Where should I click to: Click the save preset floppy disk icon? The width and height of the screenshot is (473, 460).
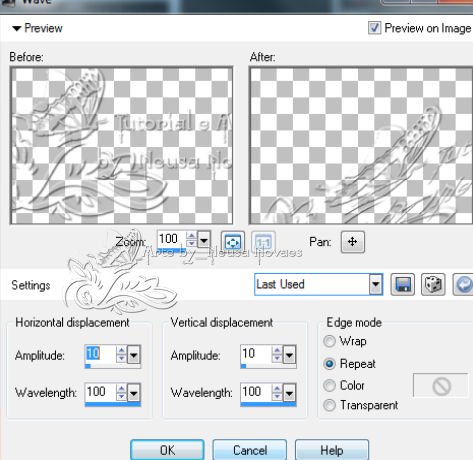pos(402,284)
